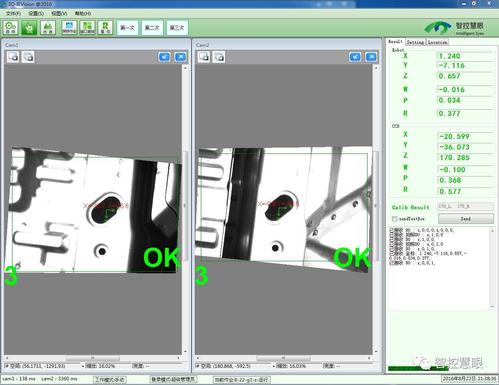
Task: Click the second blue arrow icon in Cam2
Action: [x=371, y=57]
